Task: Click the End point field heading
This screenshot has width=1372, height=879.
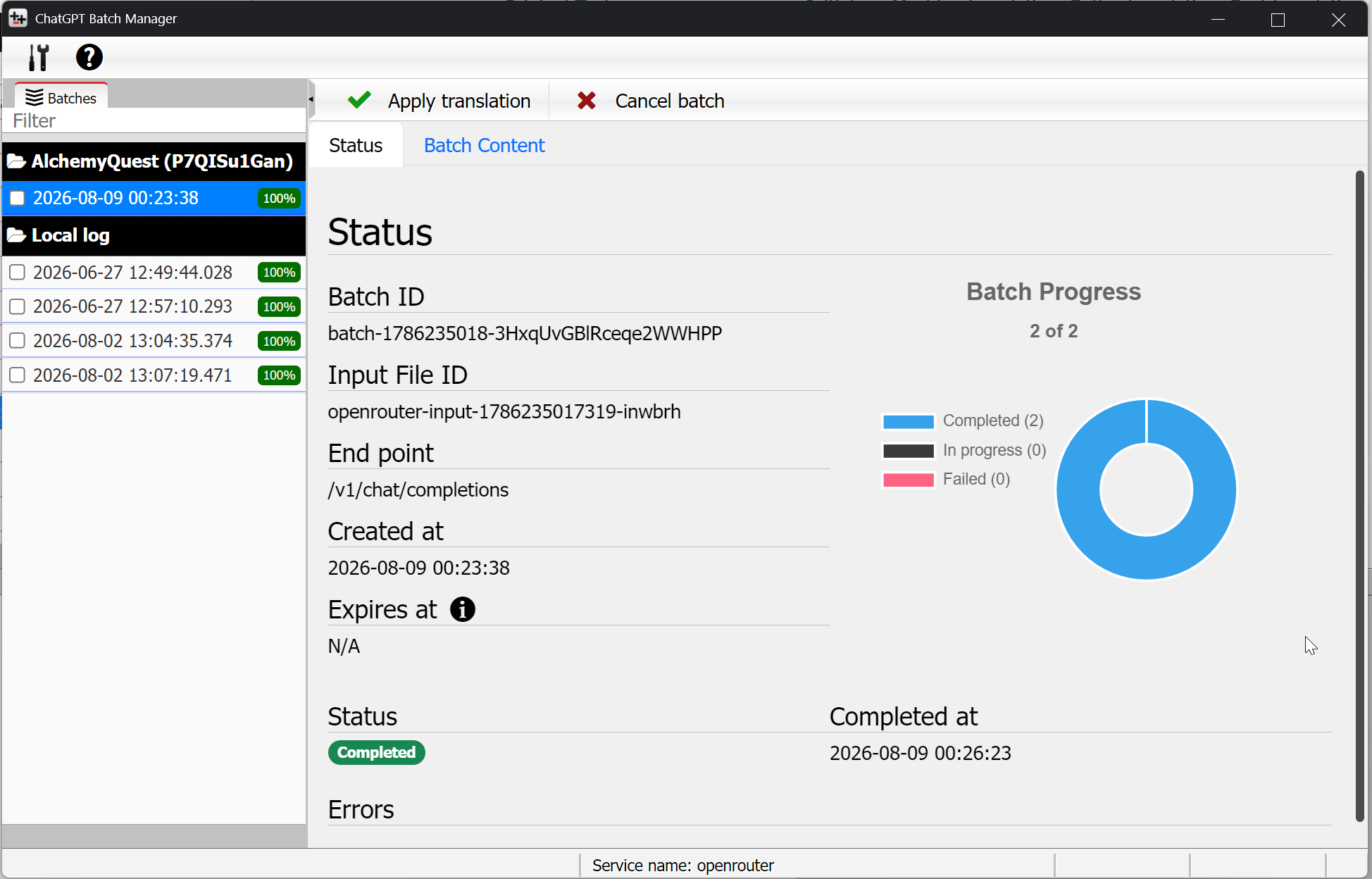Action: [381, 454]
